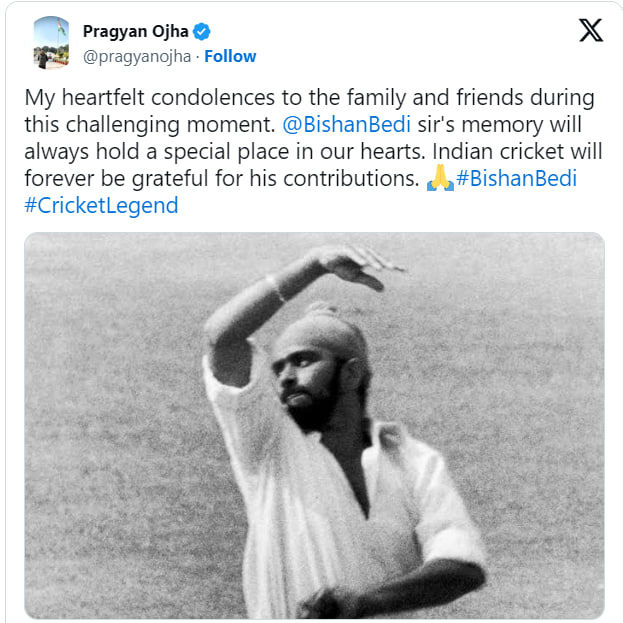The width and height of the screenshot is (623, 623).
Task: Click the folded hands emoji in the tweet
Action: [x=440, y=178]
